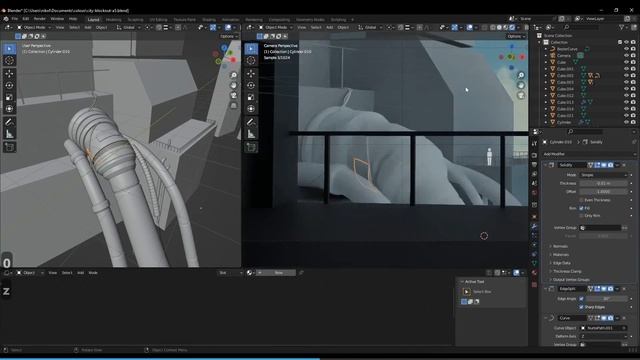Select the Rotate tool in left viewport

pyautogui.click(x=9, y=85)
